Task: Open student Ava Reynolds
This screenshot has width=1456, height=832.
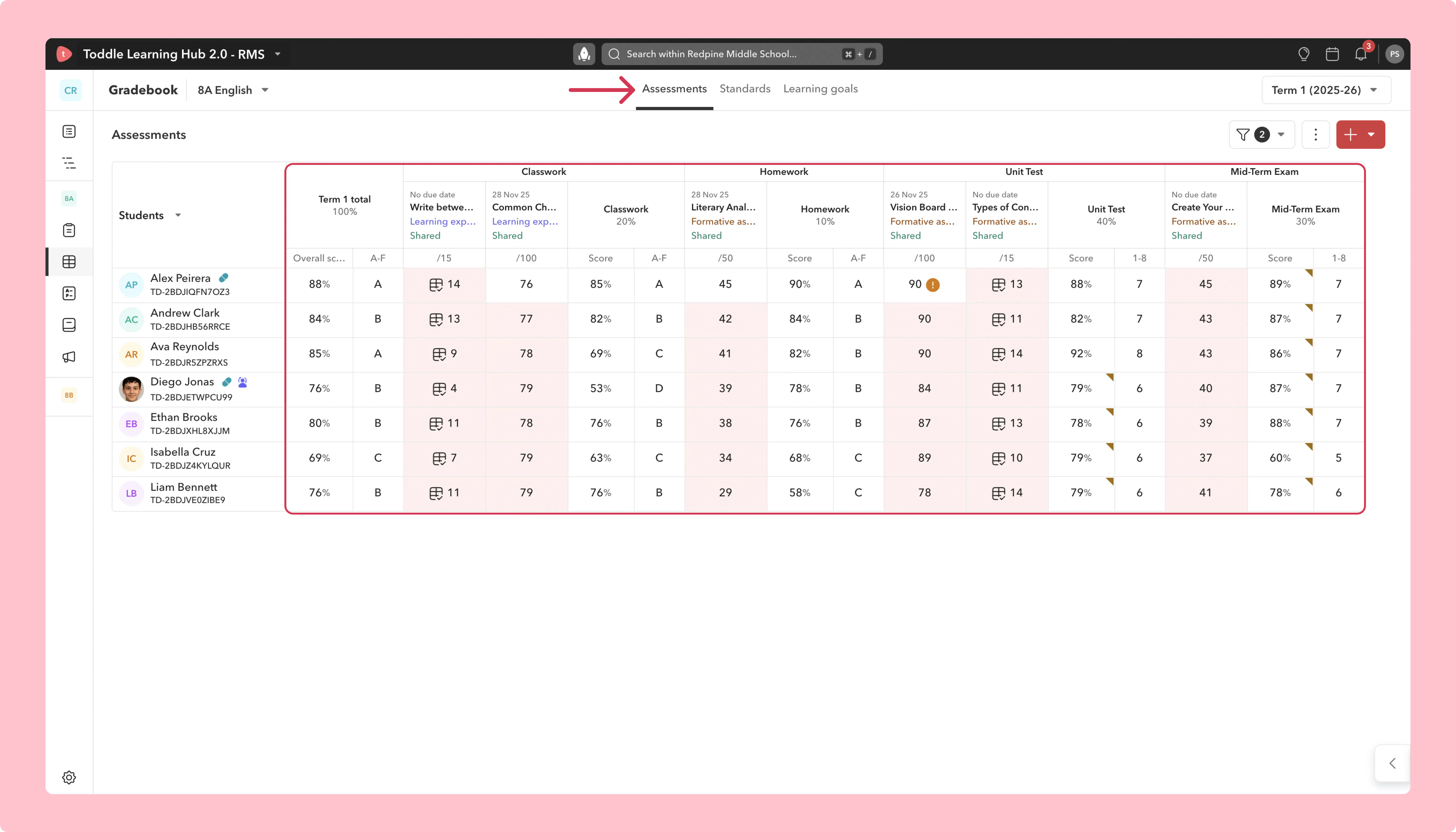Action: [x=185, y=347]
